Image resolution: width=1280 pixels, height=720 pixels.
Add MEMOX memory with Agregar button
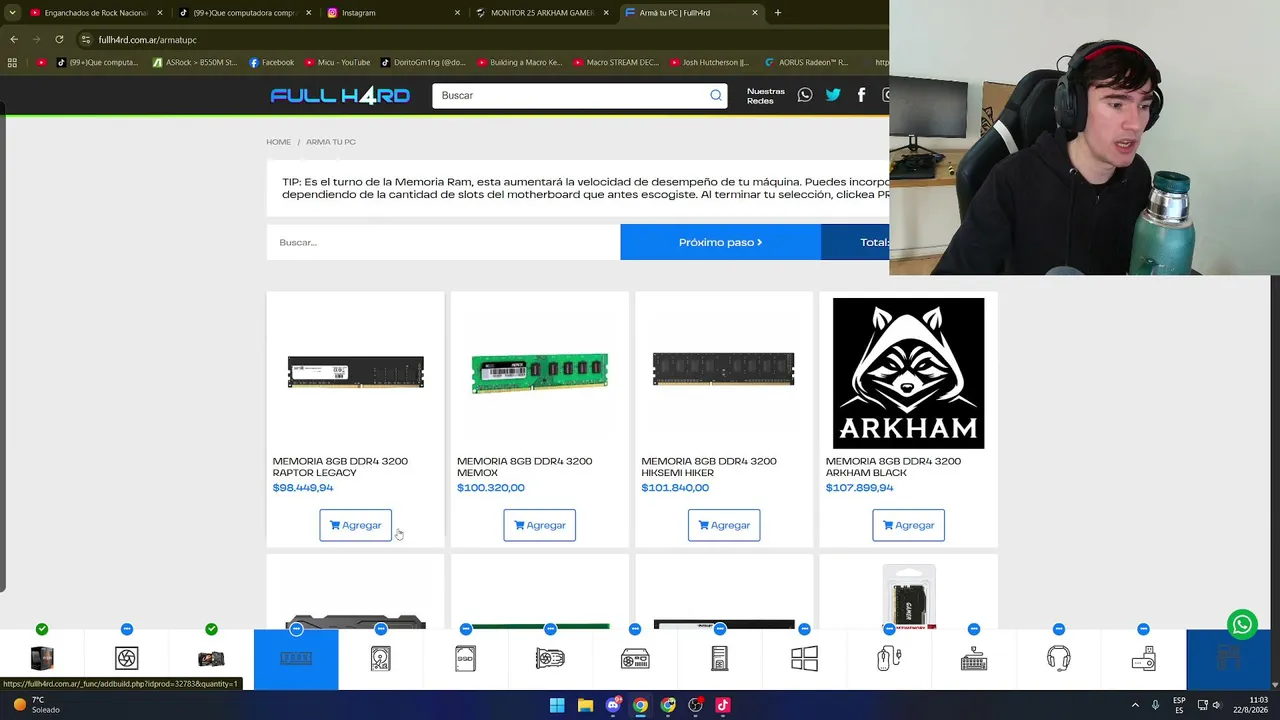point(539,525)
